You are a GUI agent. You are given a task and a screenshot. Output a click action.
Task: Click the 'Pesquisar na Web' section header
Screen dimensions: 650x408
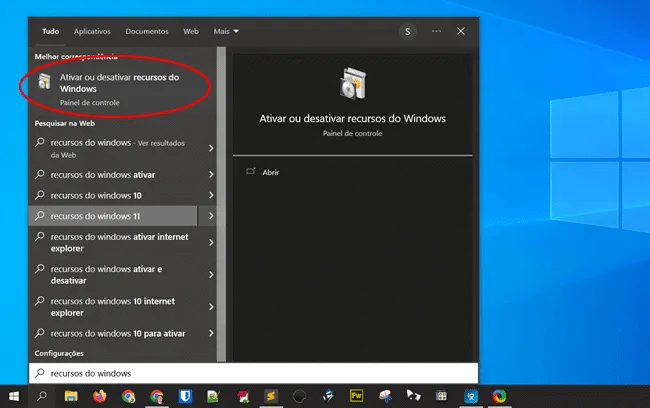tap(65, 123)
